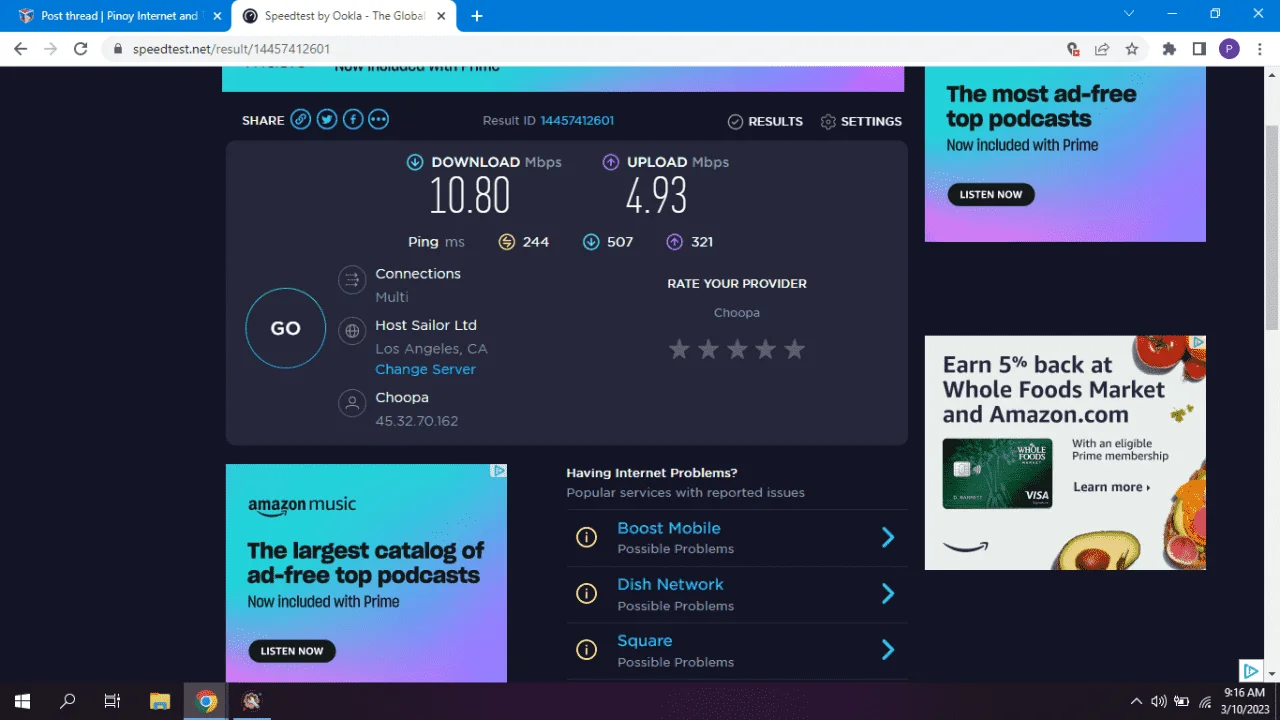Open the Chrome side panel
This screenshot has width=1280, height=720.
pyautogui.click(x=1199, y=49)
